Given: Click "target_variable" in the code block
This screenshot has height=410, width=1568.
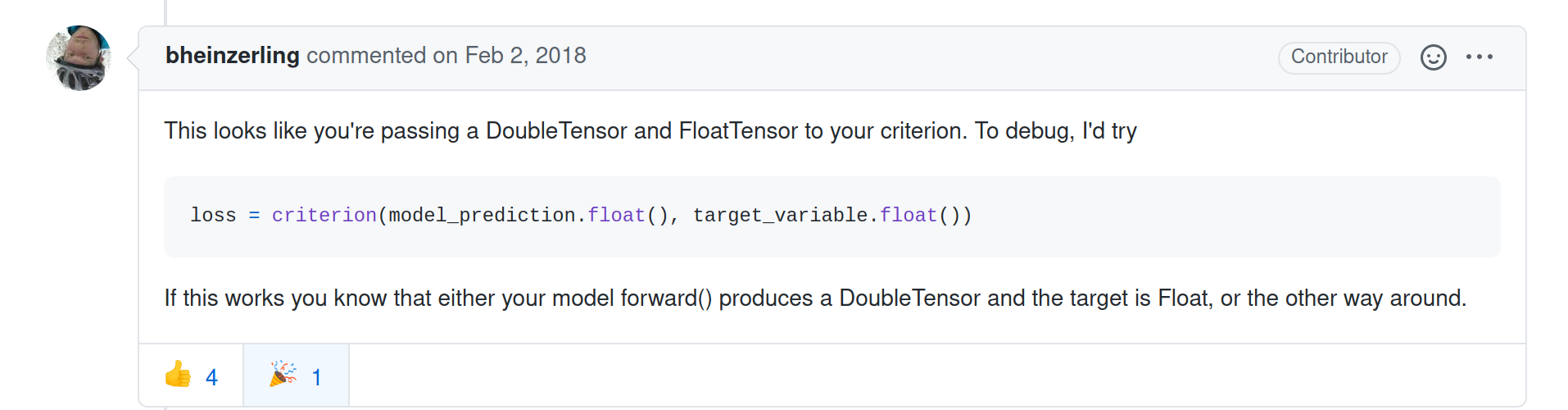Looking at the screenshot, I should pos(780,216).
